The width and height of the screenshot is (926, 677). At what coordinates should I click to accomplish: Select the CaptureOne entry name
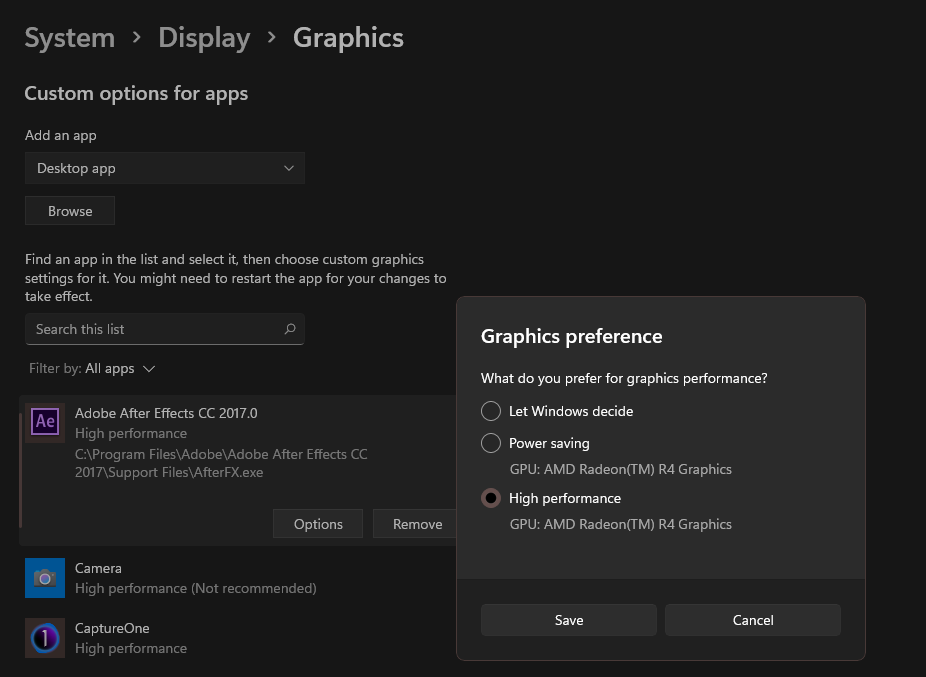coord(112,629)
